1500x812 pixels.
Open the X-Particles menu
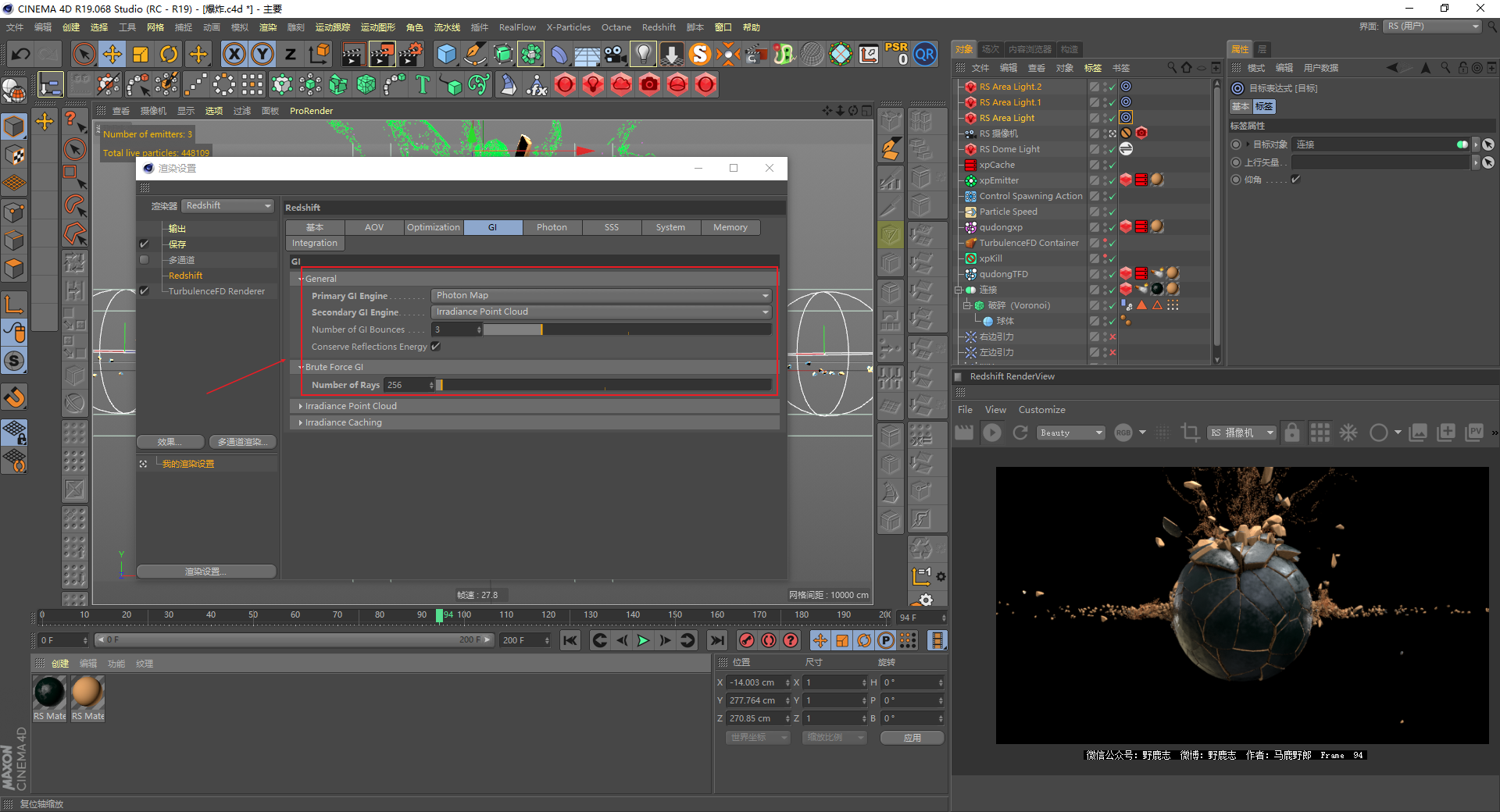click(568, 27)
